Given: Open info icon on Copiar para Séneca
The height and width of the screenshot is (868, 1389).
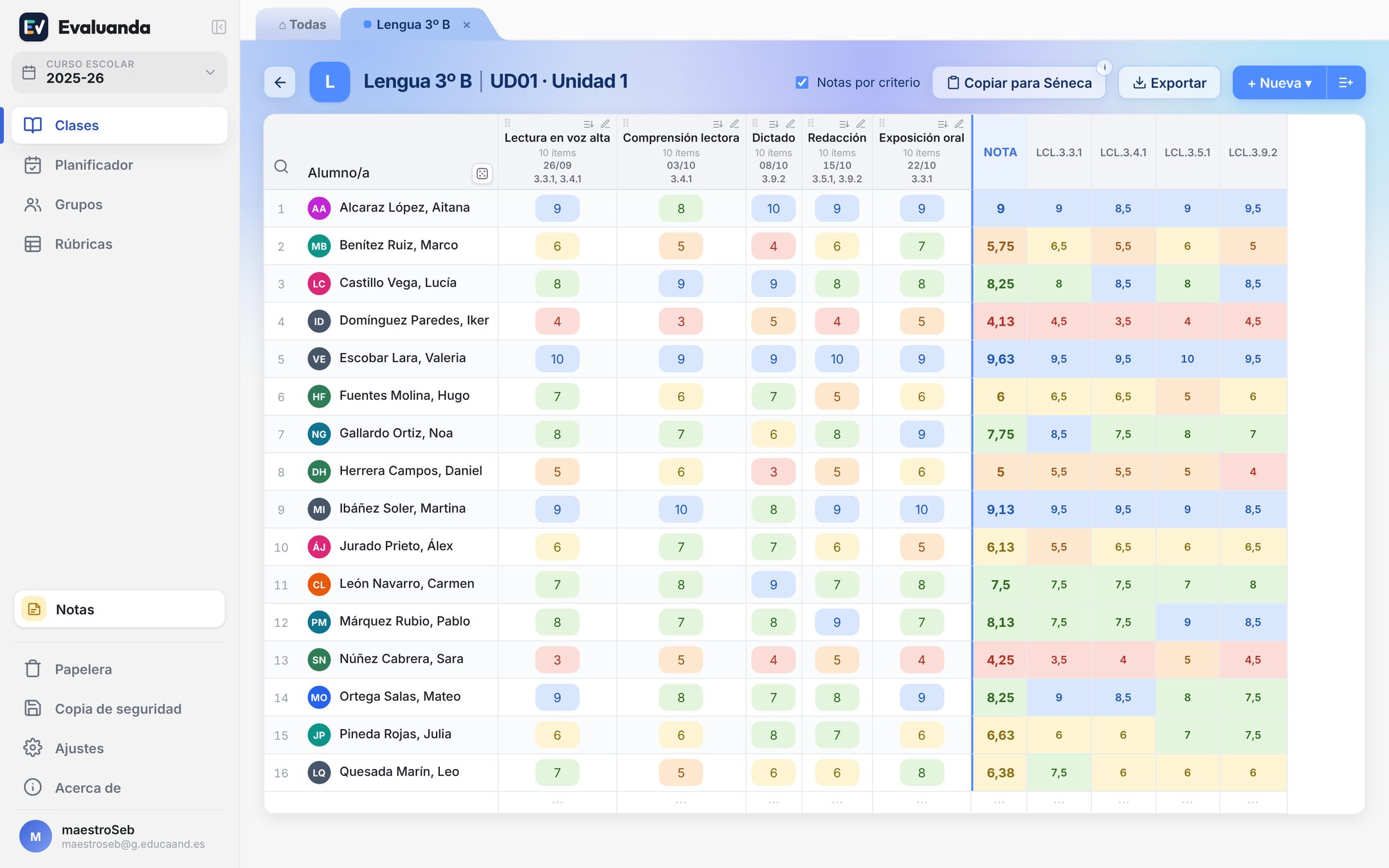Looking at the screenshot, I should tap(1104, 67).
